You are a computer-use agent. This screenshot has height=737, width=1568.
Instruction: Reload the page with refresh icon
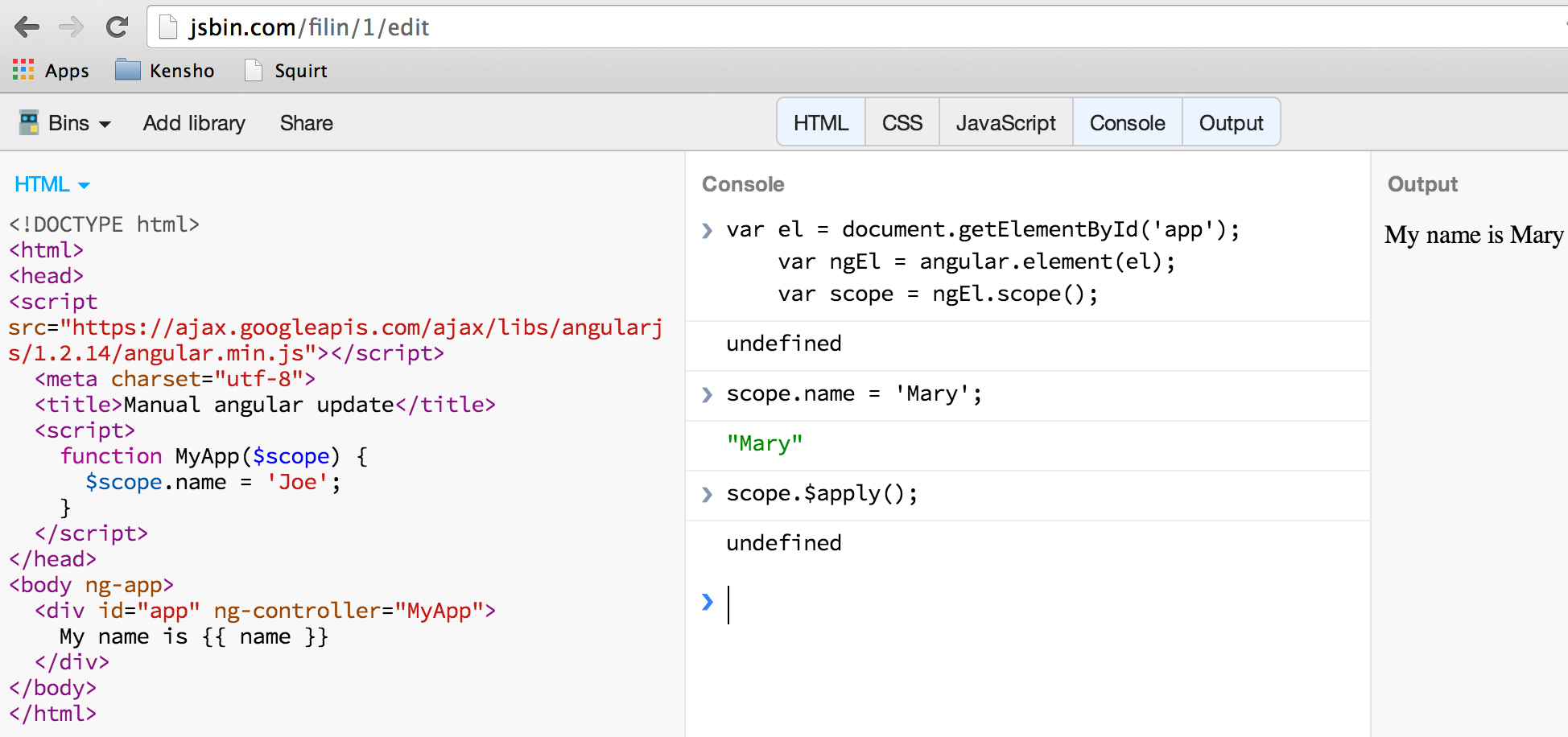pyautogui.click(x=118, y=27)
